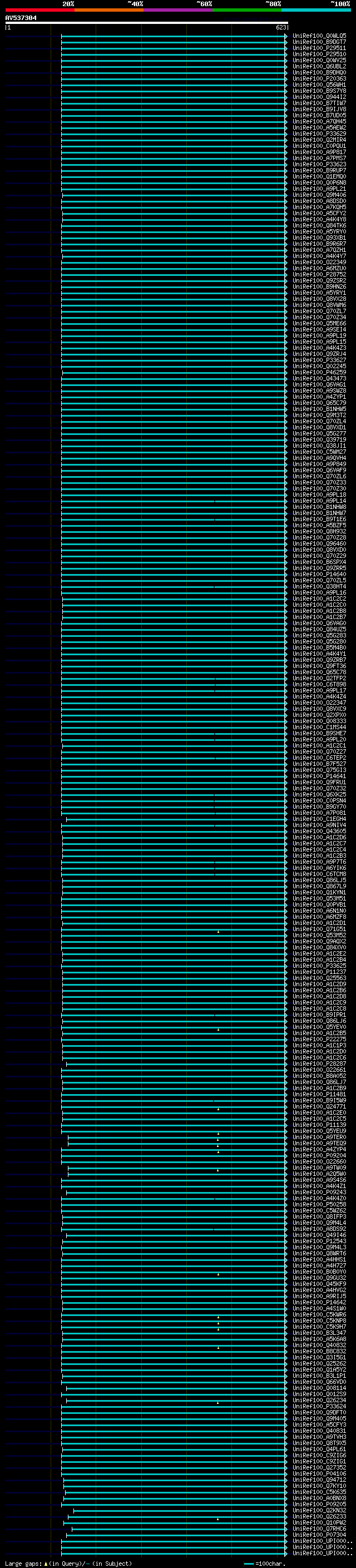Screen dimensions: 356x1568
Task: Select UniRef100_C6TEP2 hit
Action: 319,758
